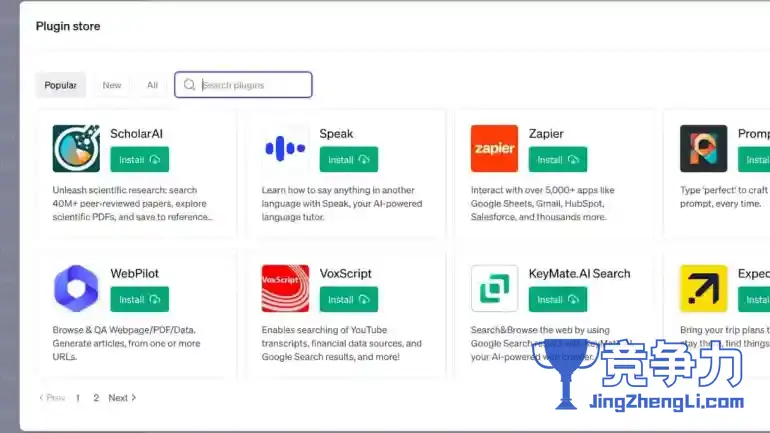
Task: Show the All plugins tab
Action: coord(152,85)
